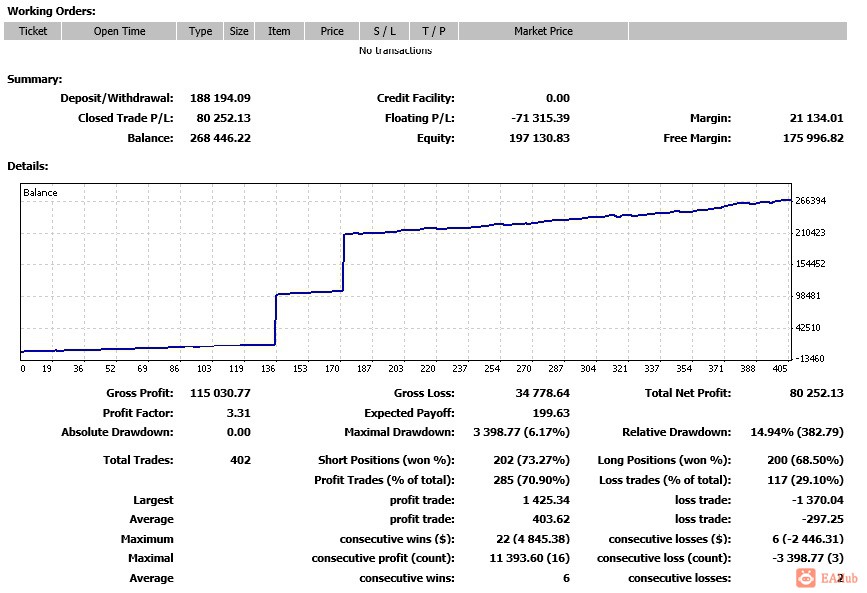Click the Balance chart graph

click(406, 272)
